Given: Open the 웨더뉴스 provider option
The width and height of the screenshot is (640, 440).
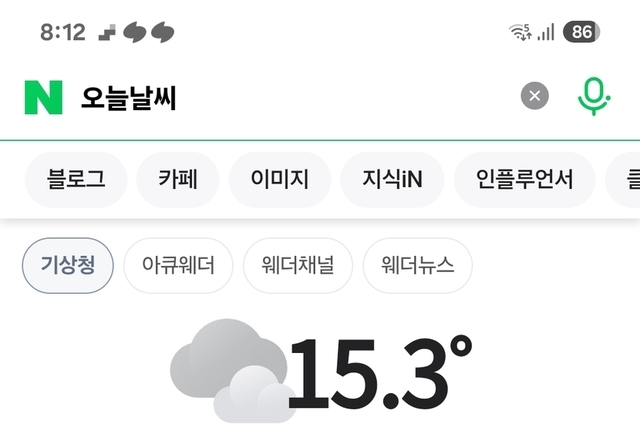Looking at the screenshot, I should (417, 265).
